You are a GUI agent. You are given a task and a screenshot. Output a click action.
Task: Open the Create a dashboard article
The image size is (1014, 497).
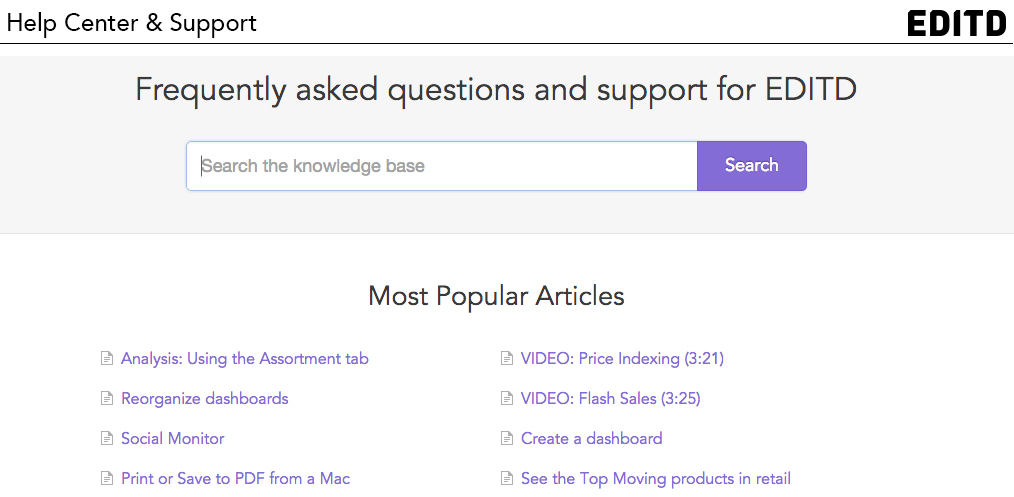(592, 438)
